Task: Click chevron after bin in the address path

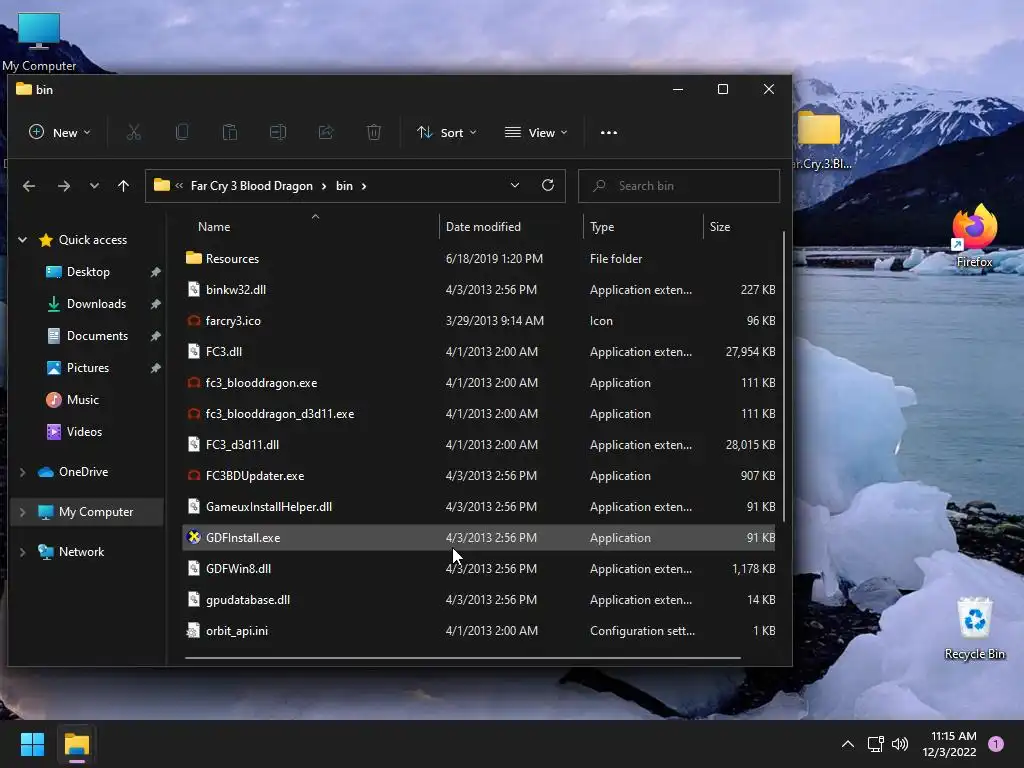Action: click(364, 186)
